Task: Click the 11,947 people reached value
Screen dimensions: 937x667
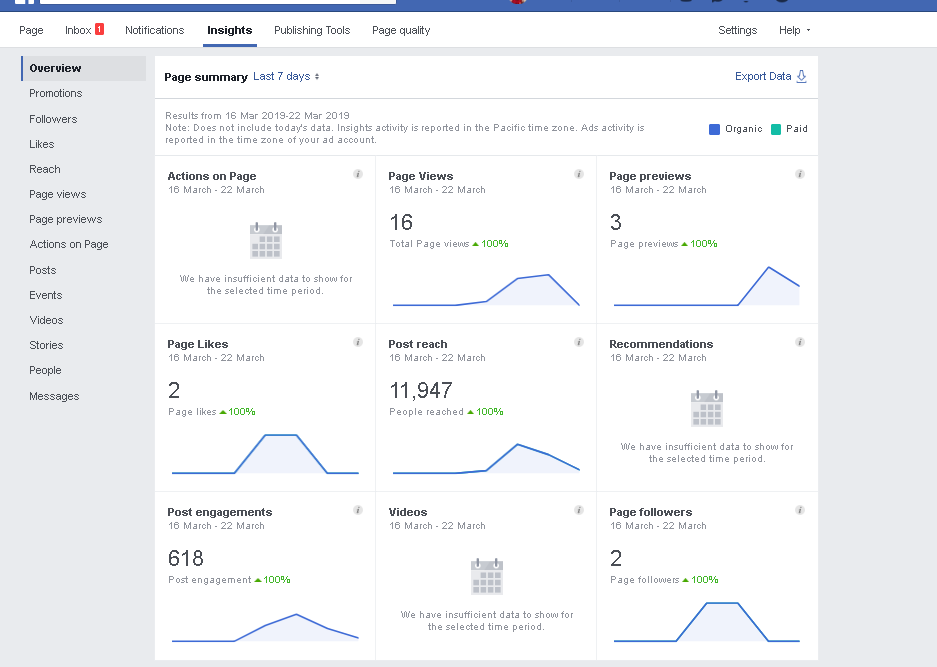Action: pyautogui.click(x=421, y=390)
